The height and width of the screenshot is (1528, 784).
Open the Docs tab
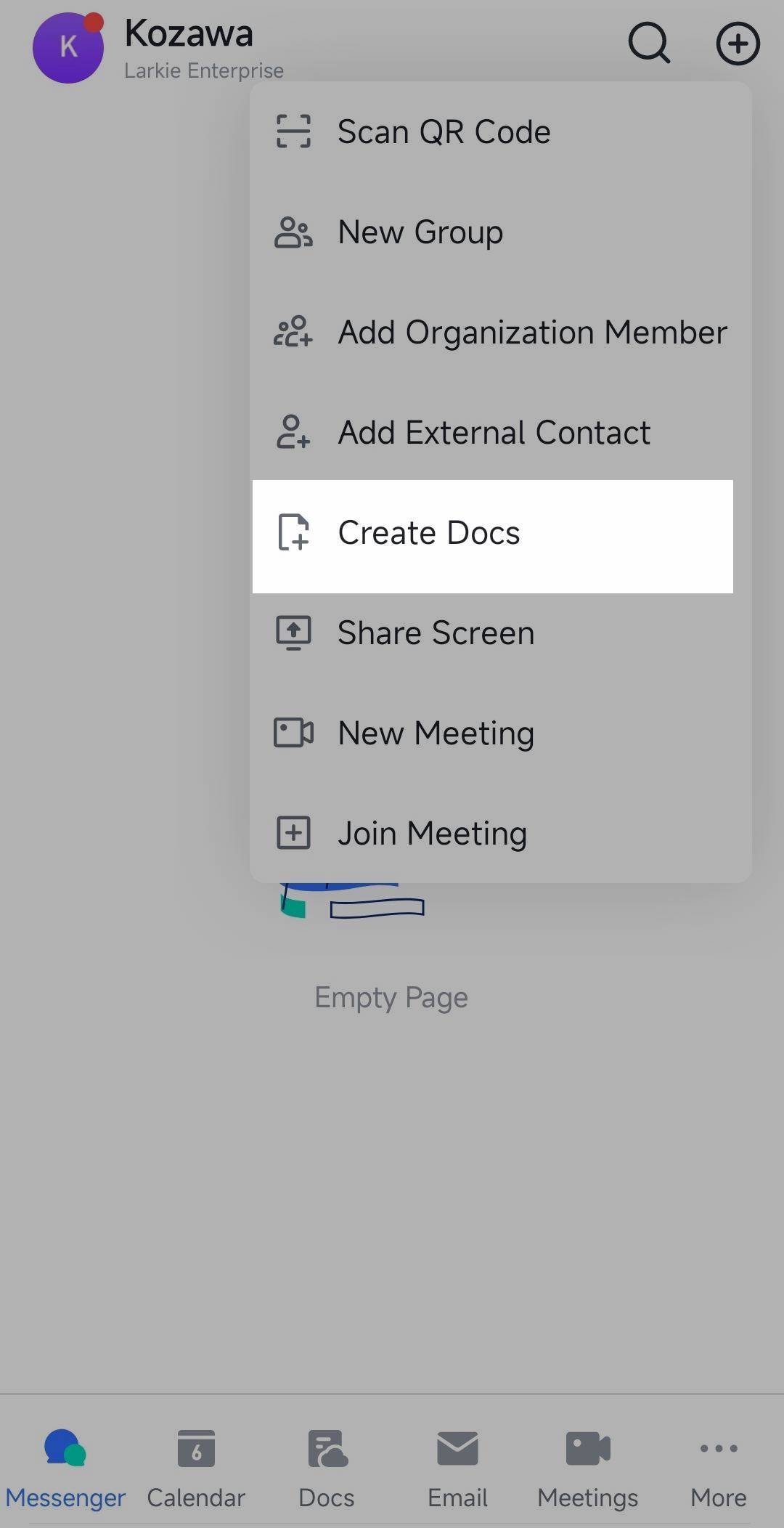coord(327,1466)
